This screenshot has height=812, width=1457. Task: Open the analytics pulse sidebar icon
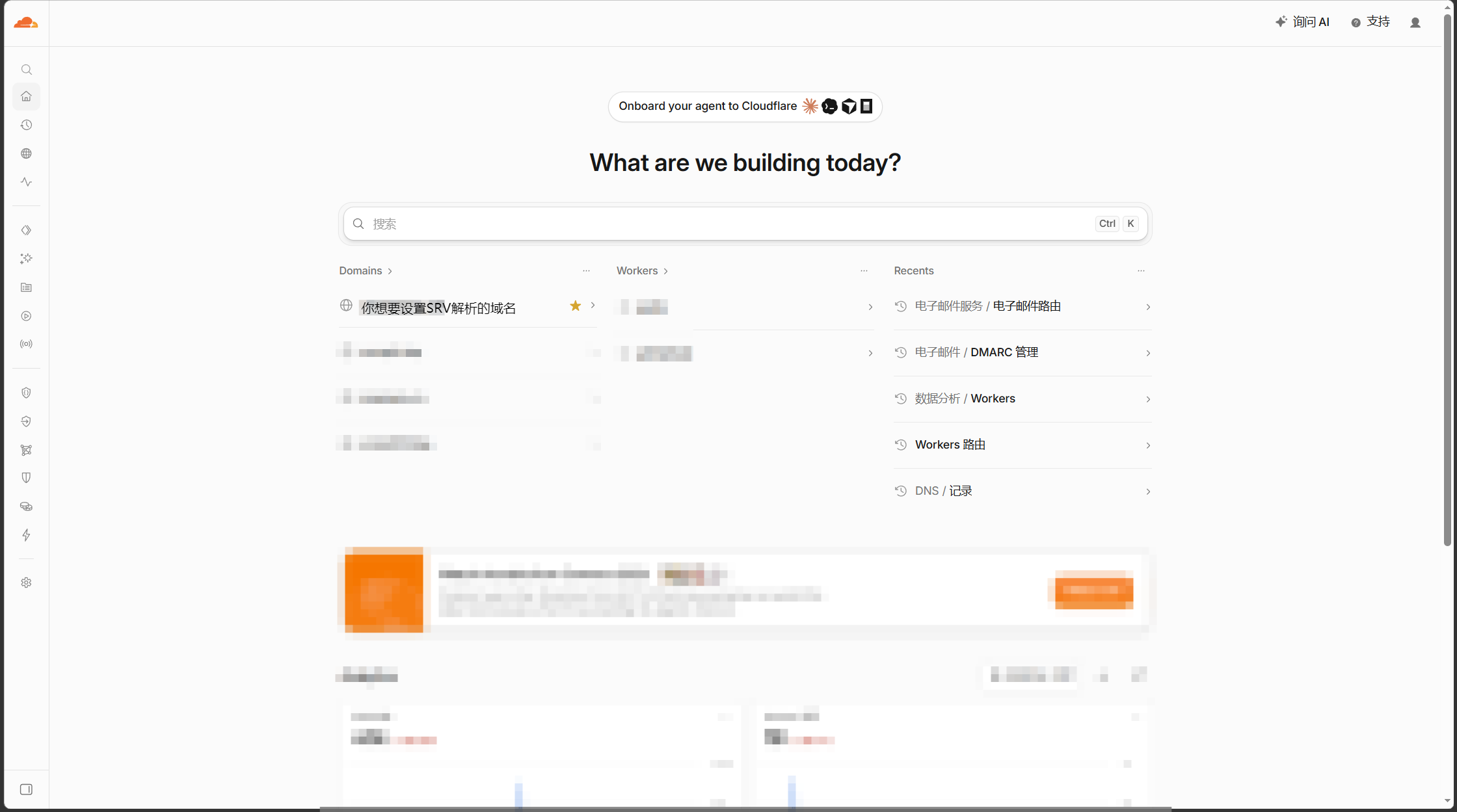click(x=26, y=182)
